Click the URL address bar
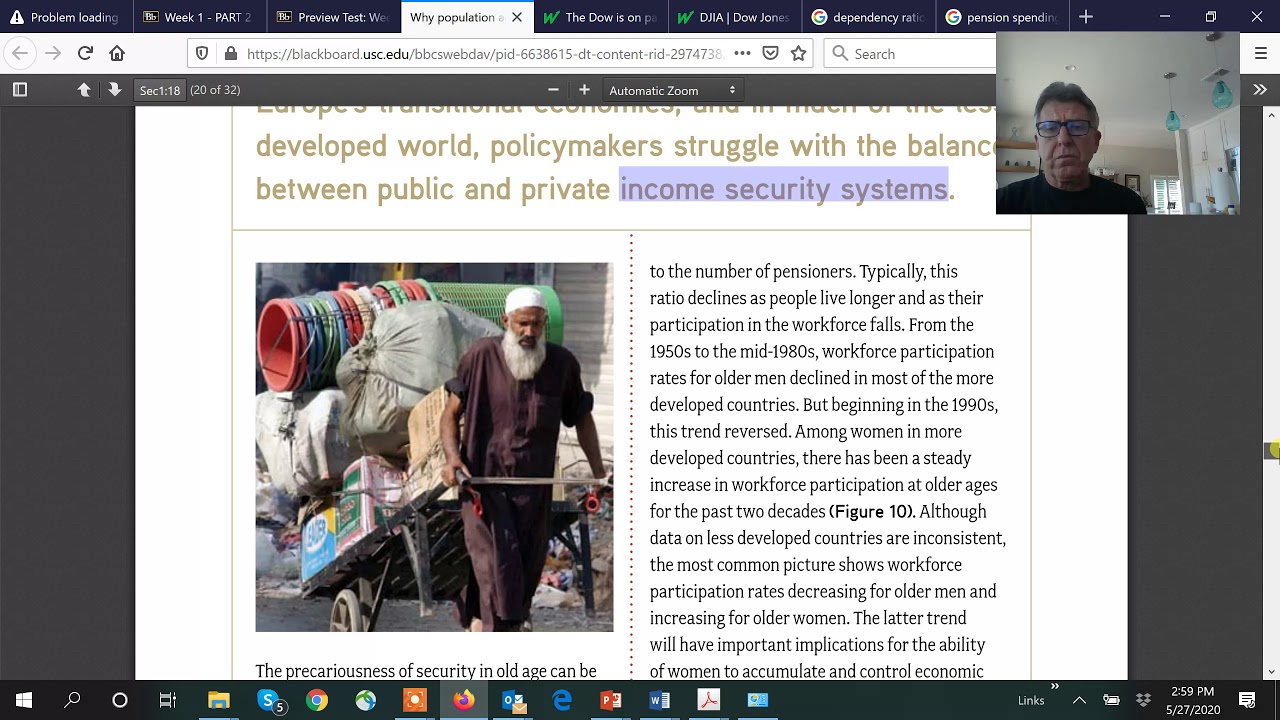Image resolution: width=1280 pixels, height=720 pixels. (485, 53)
